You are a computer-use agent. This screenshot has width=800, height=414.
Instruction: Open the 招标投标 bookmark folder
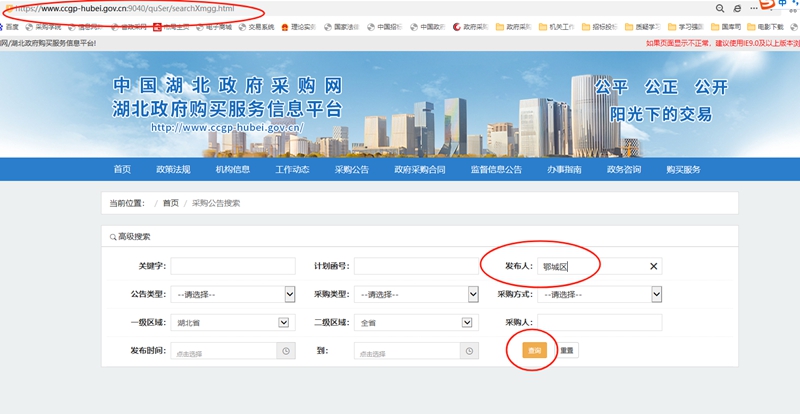click(600, 27)
